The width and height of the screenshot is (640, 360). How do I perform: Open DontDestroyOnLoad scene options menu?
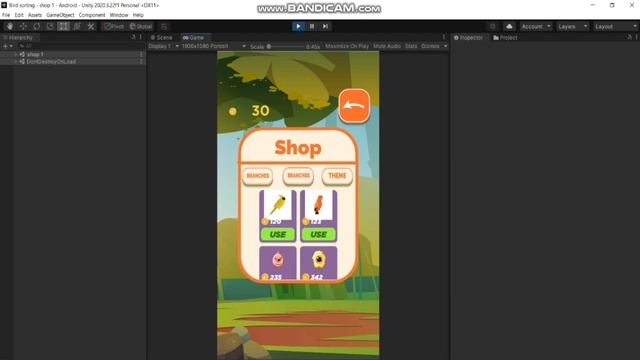coord(141,62)
